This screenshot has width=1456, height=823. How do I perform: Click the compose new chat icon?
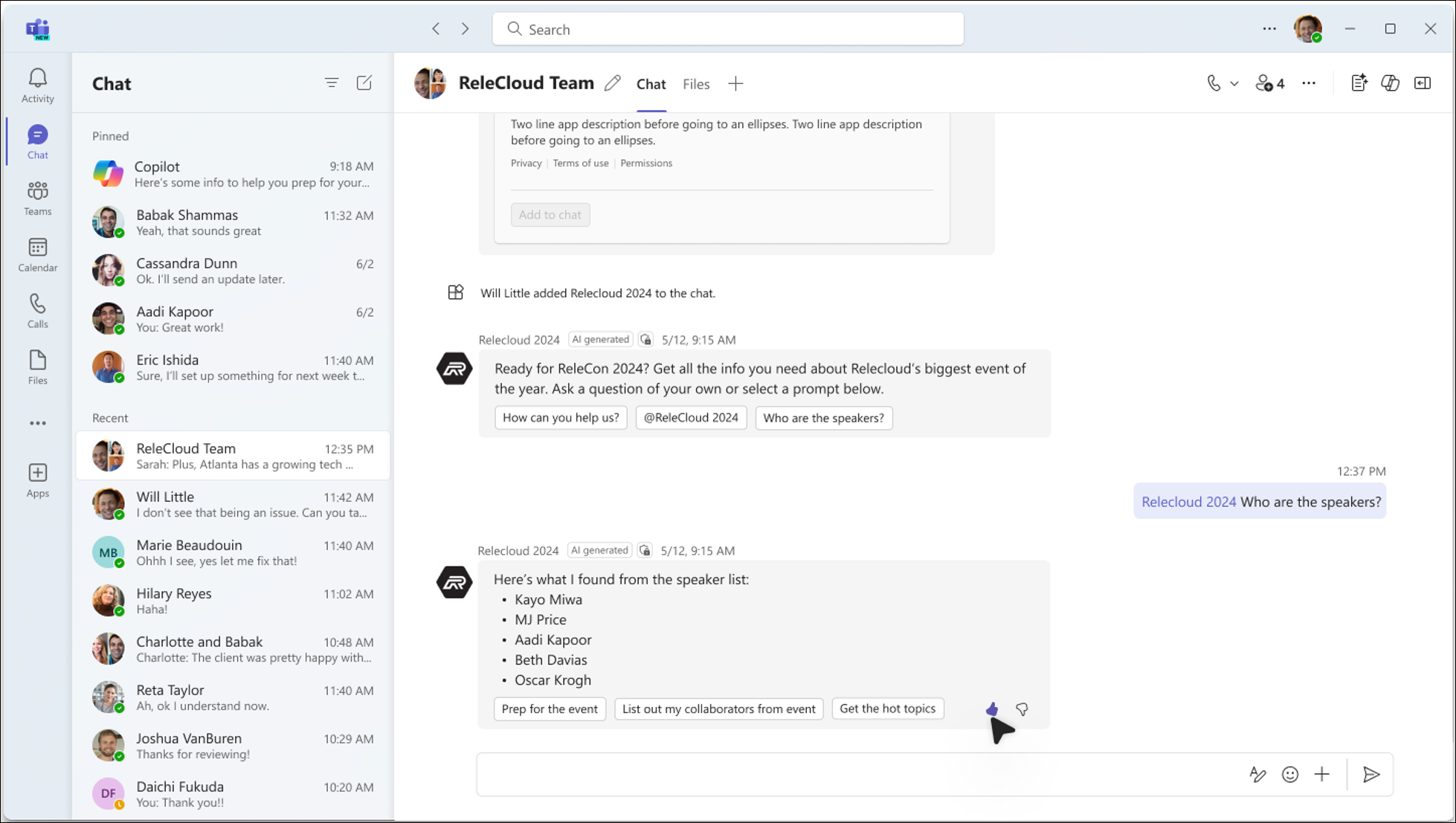[x=364, y=83]
